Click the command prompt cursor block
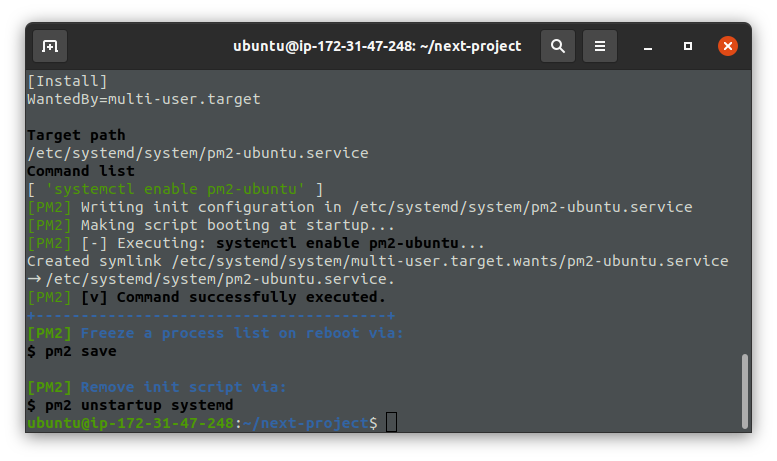 tap(391, 422)
